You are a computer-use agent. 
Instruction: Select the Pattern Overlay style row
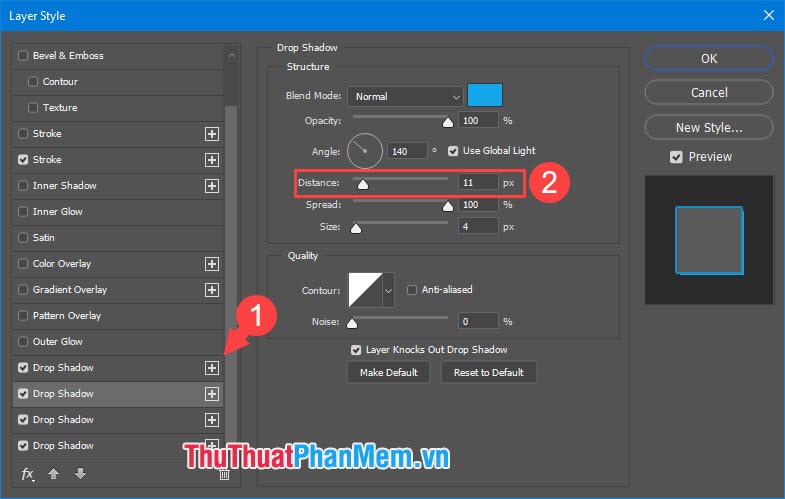click(118, 316)
